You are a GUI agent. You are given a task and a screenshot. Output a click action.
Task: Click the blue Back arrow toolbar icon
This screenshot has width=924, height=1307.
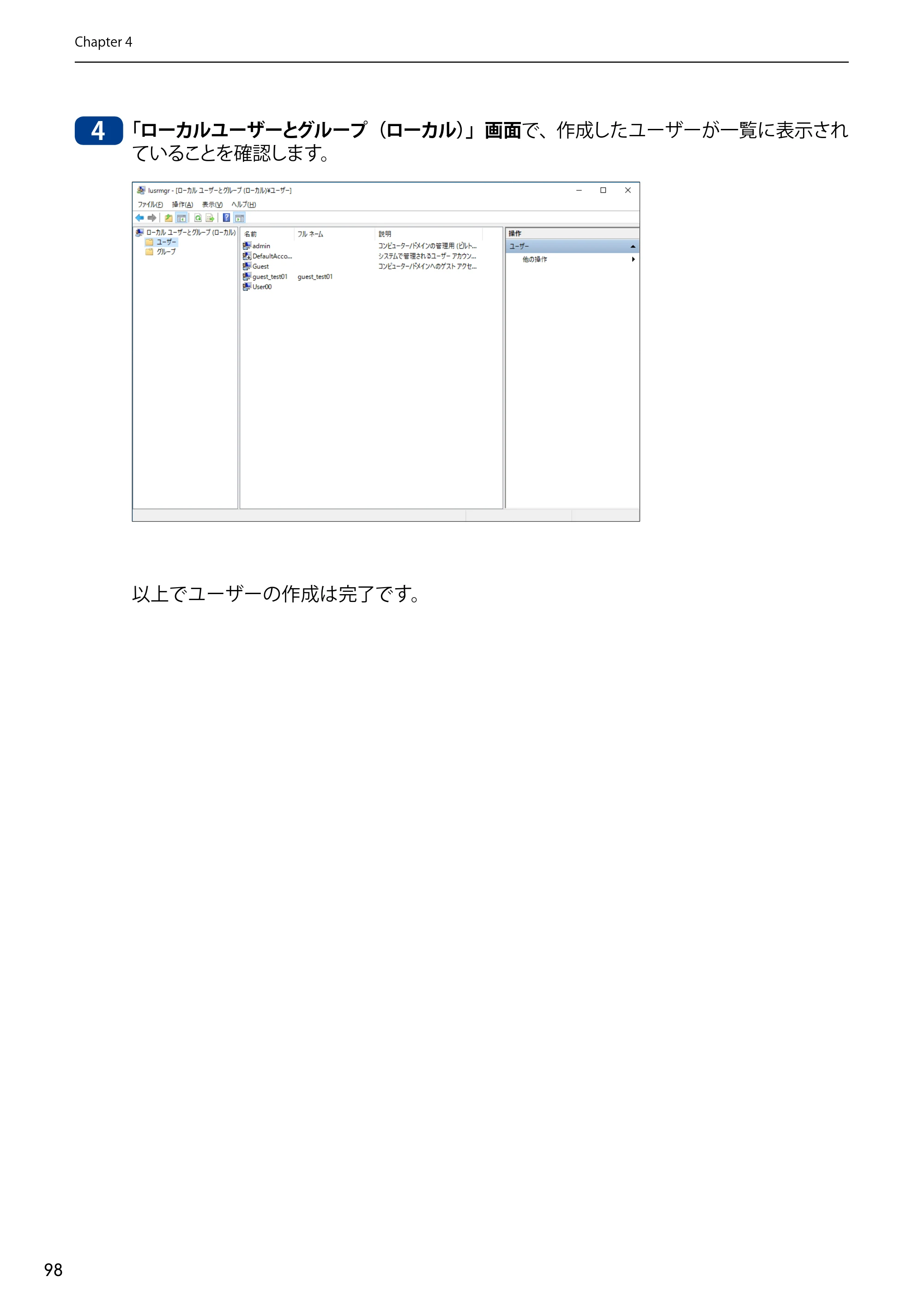coord(139,218)
